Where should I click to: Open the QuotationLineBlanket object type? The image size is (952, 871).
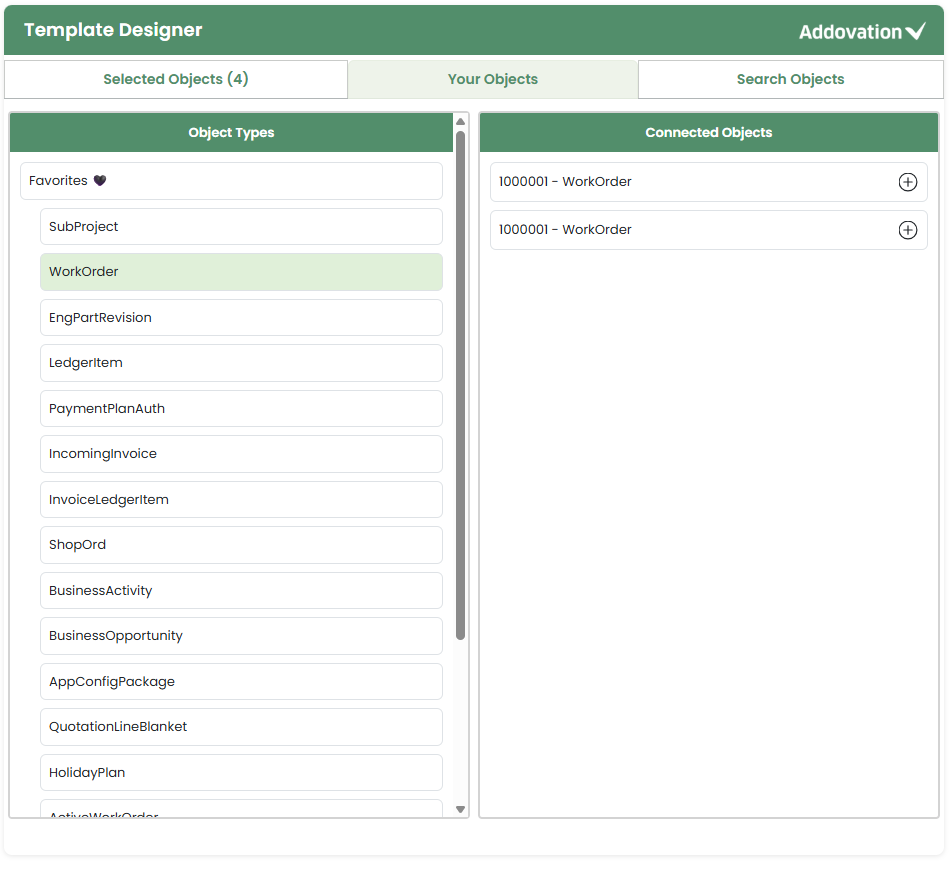241,727
